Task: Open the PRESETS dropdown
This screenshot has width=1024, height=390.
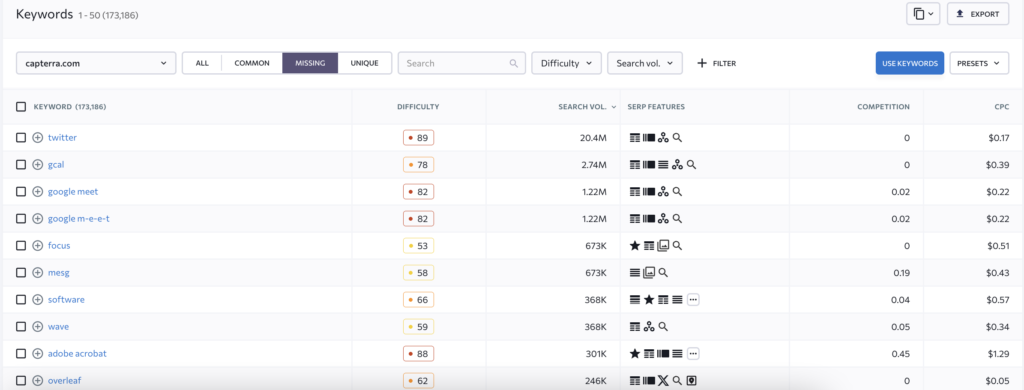Action: [x=979, y=63]
